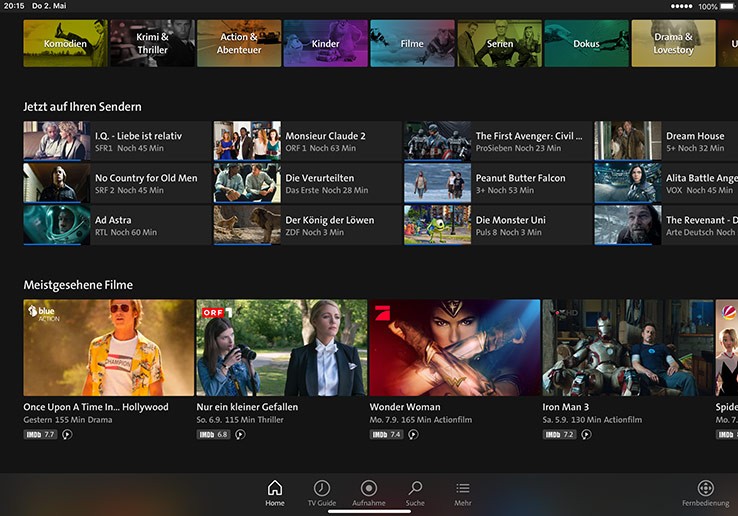This screenshot has height=516, width=738.
Task: Click 'Das Erste Noch 28 Min' text
Action: click(327, 190)
